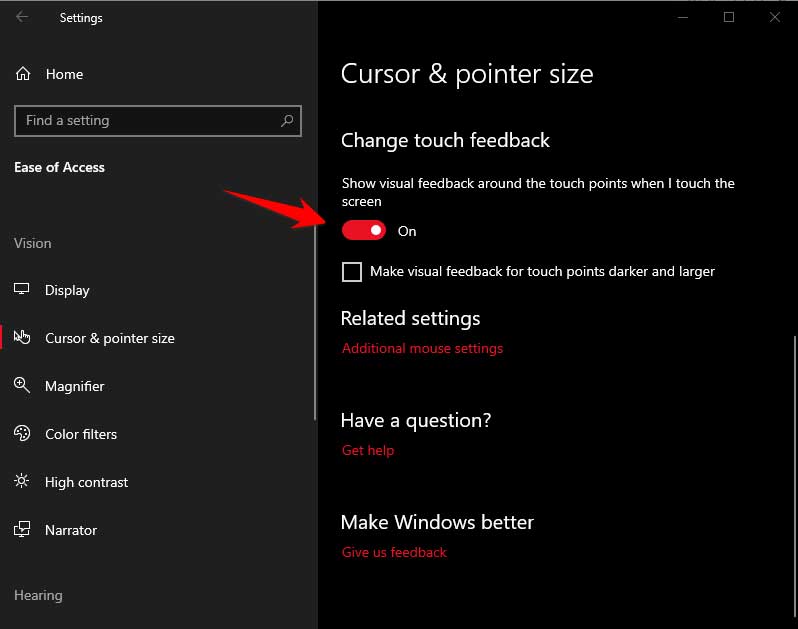798x629 pixels.
Task: Click the search magnifier icon in Find a setting
Action: click(x=287, y=121)
